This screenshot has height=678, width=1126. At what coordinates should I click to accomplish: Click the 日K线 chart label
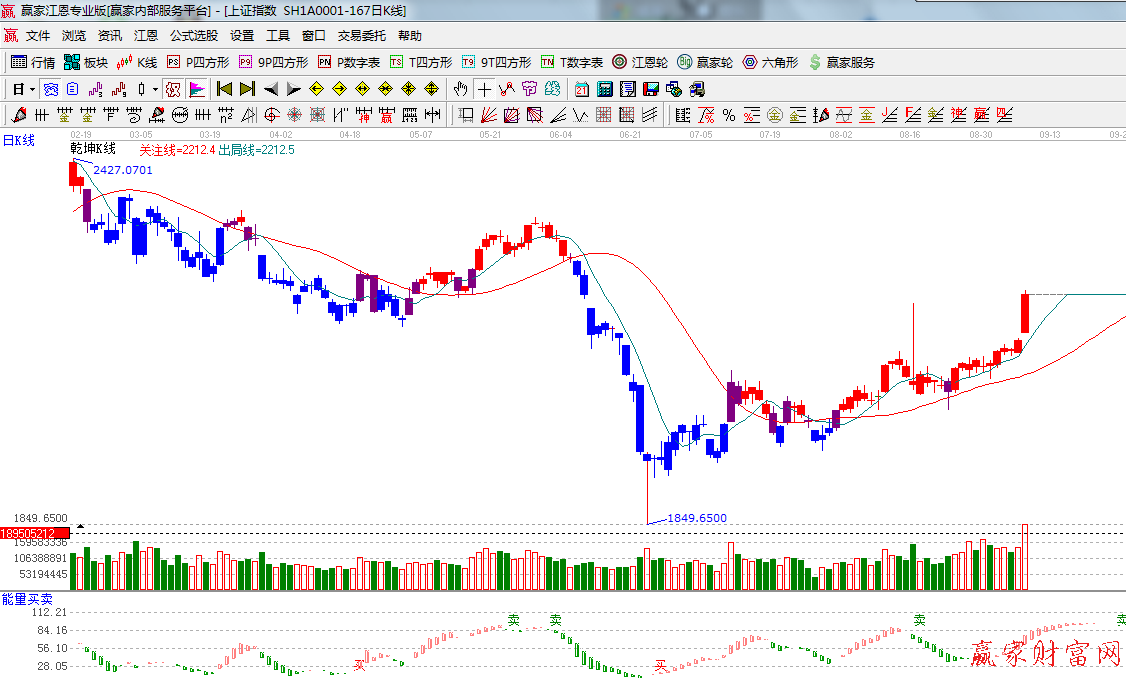pyautogui.click(x=18, y=141)
